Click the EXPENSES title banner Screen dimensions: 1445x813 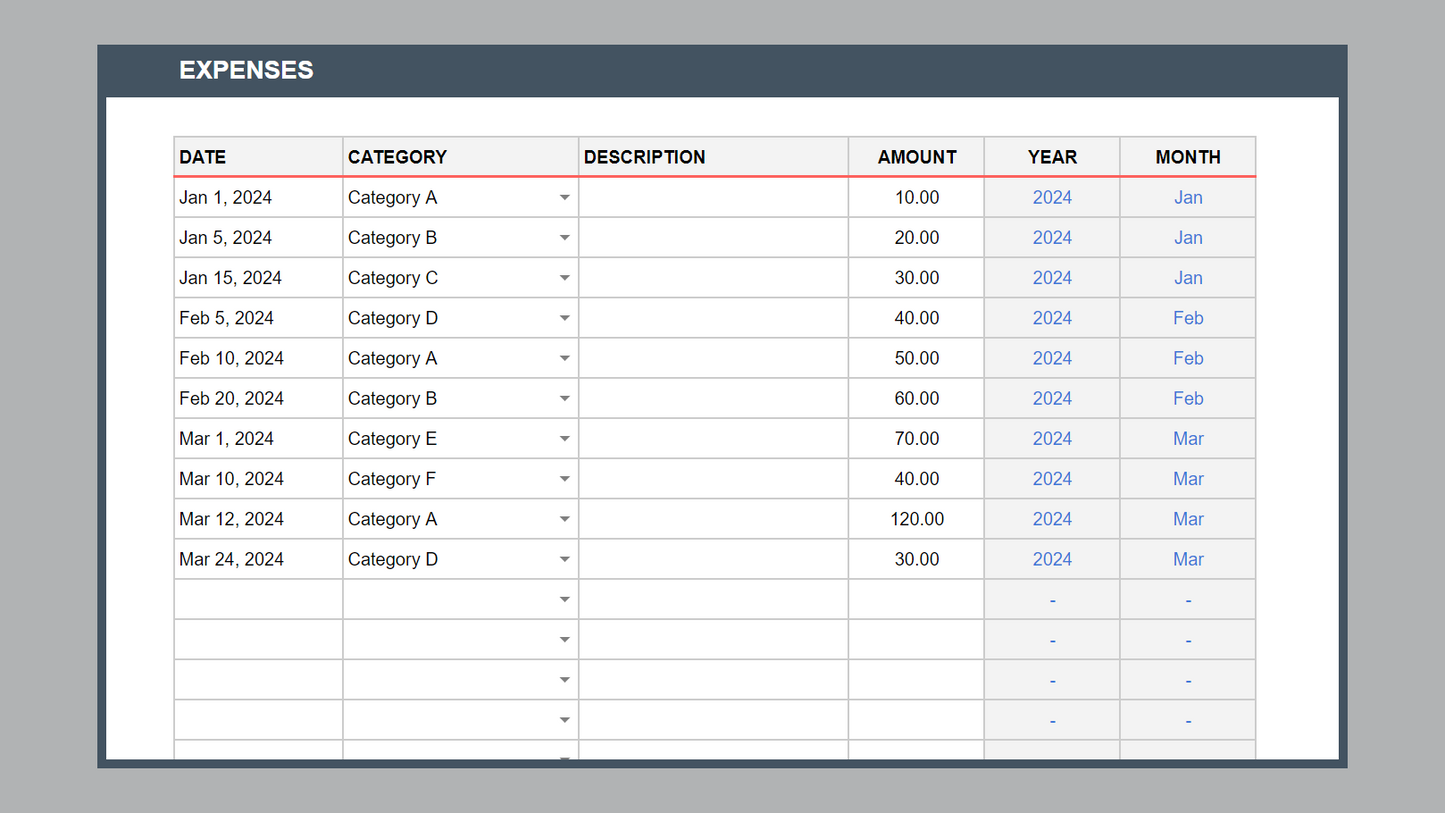(x=246, y=70)
